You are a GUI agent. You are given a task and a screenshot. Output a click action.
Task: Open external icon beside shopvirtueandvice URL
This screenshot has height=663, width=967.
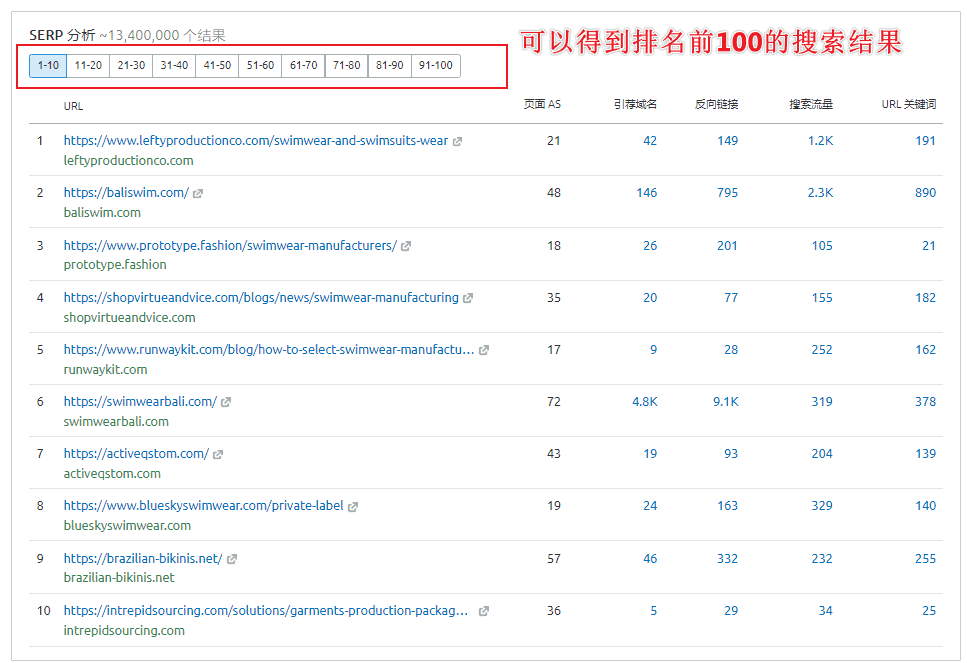tap(468, 298)
